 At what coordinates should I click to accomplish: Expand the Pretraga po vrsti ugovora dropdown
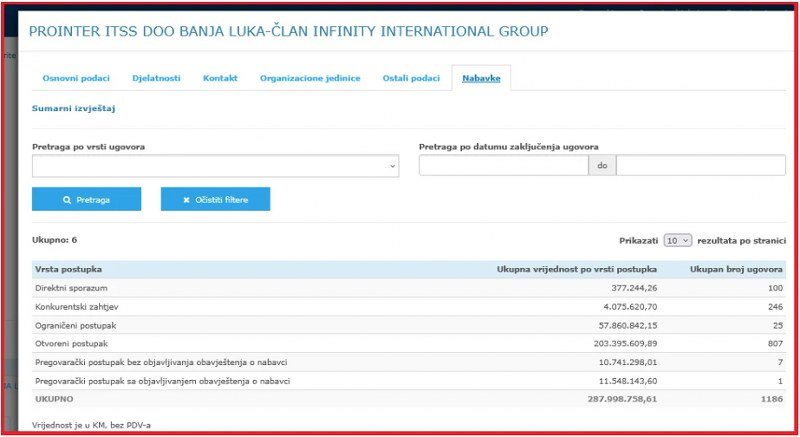[215, 166]
